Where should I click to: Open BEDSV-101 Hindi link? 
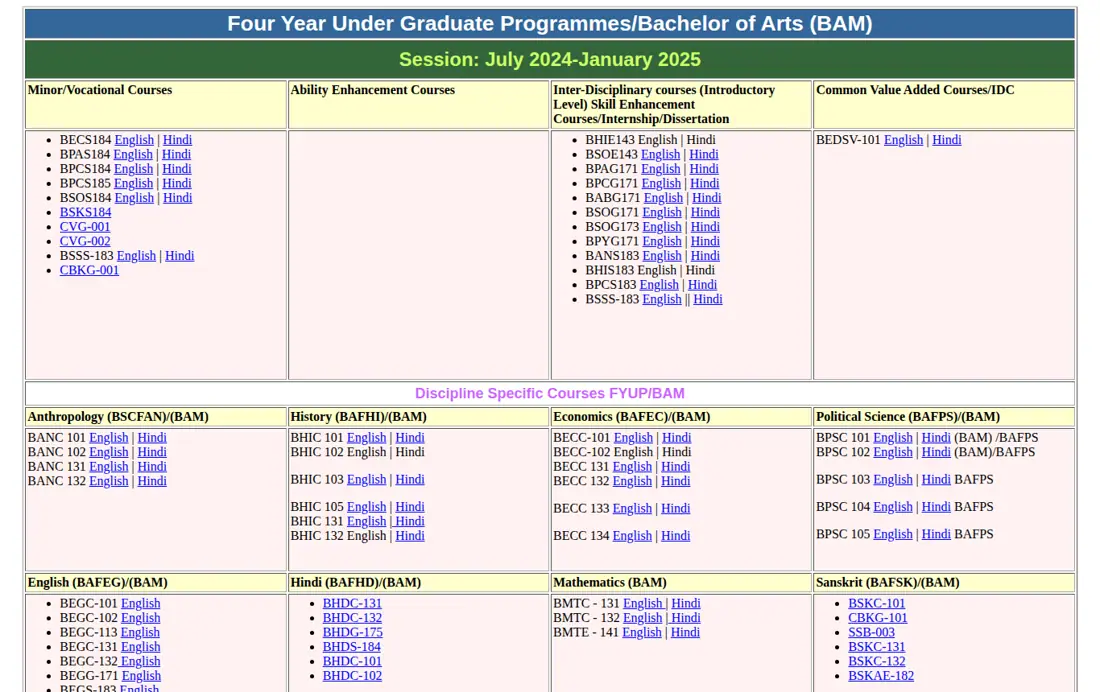[x=946, y=140]
